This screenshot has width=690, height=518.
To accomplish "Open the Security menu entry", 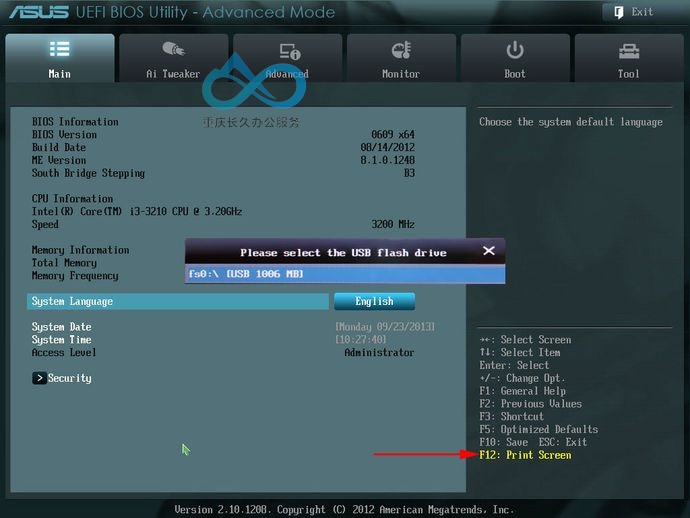I will coord(70,378).
